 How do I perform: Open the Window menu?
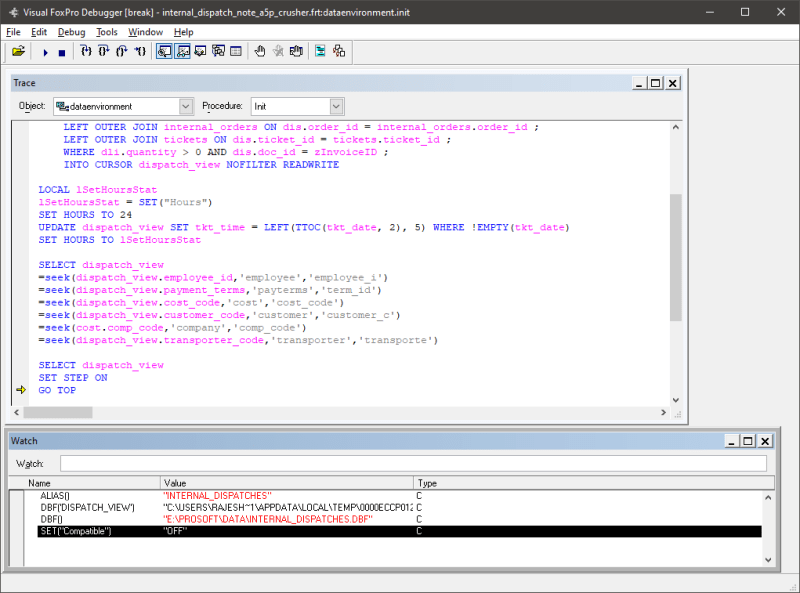145,32
